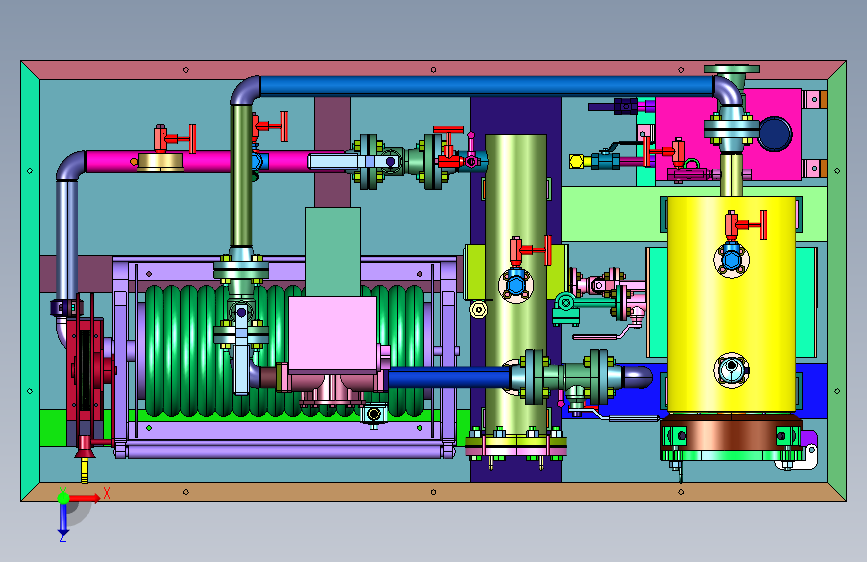Image resolution: width=867 pixels, height=562 pixels.
Task: Select the blue elbow at the top pipe's left end
Action: 246,90
